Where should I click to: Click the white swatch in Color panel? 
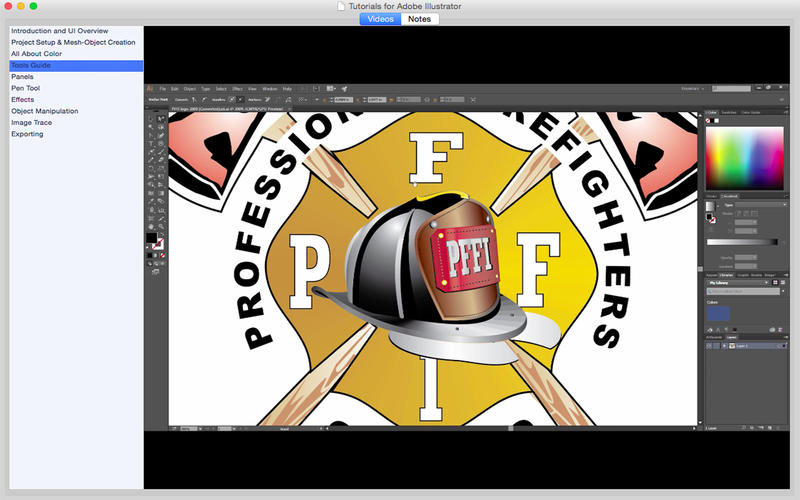coord(716,121)
